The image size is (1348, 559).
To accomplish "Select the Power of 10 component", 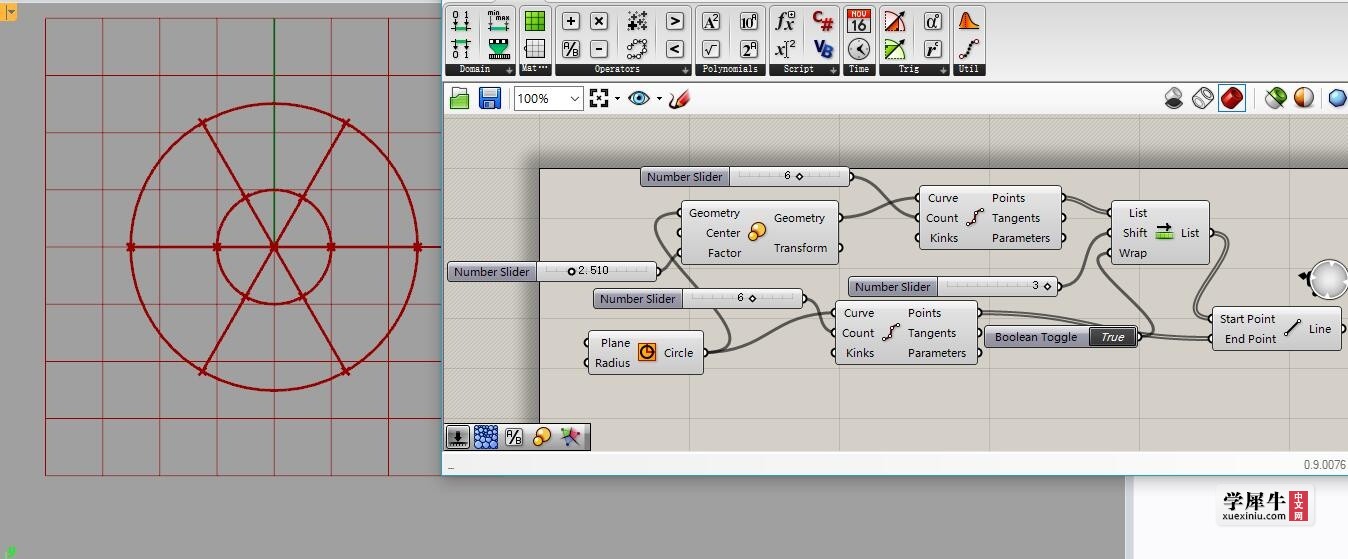I will coord(749,21).
